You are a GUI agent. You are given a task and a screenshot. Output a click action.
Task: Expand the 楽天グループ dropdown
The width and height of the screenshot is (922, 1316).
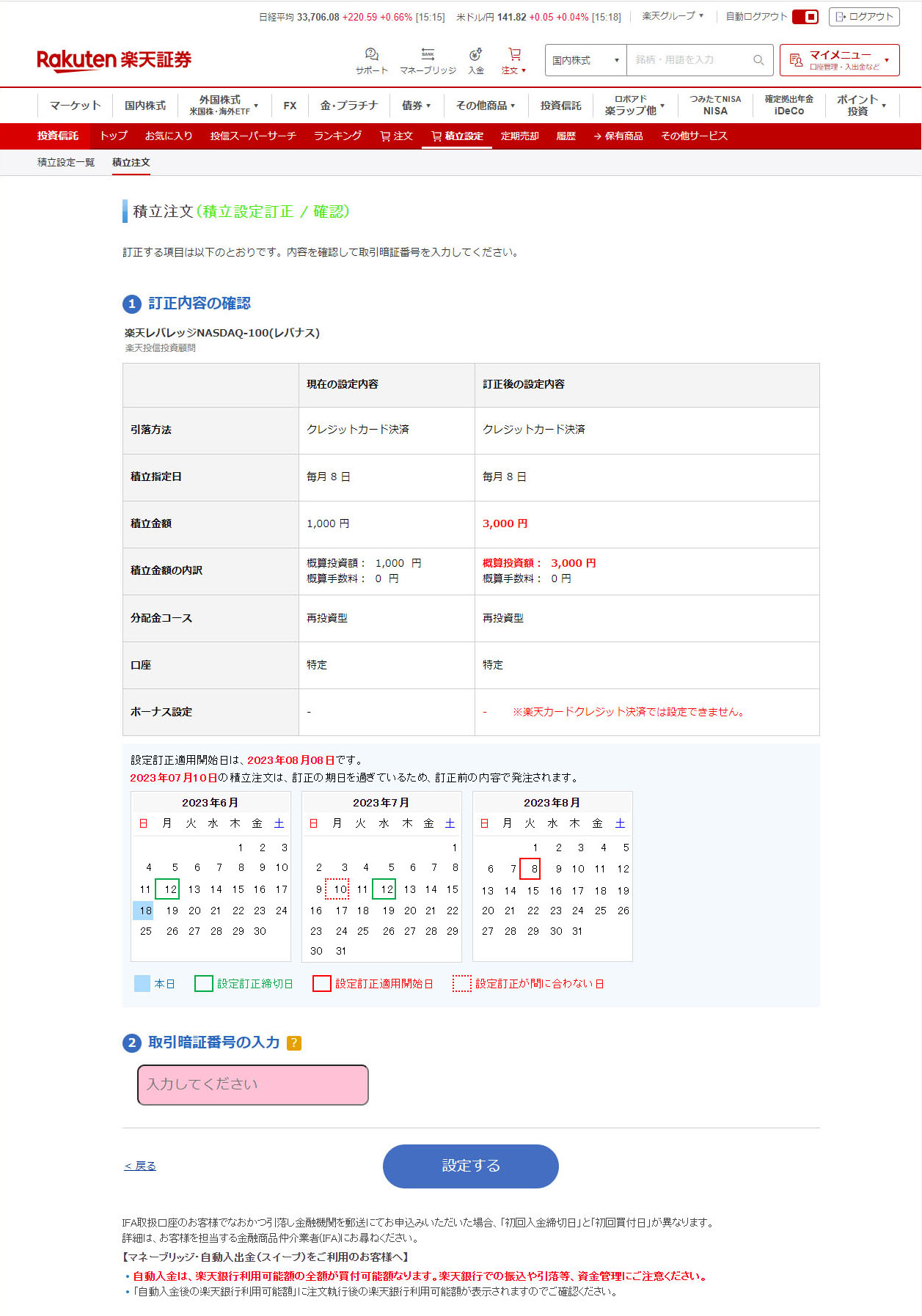click(672, 16)
